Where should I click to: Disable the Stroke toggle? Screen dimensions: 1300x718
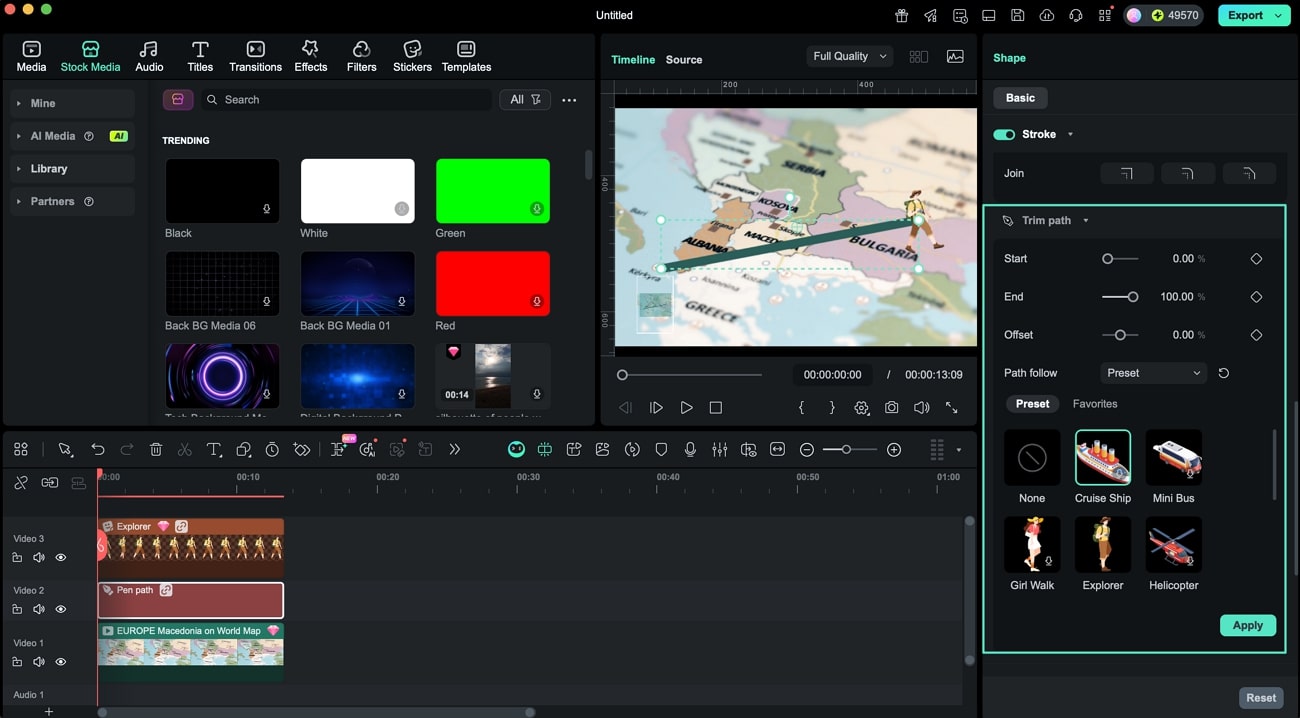[x=1004, y=135]
